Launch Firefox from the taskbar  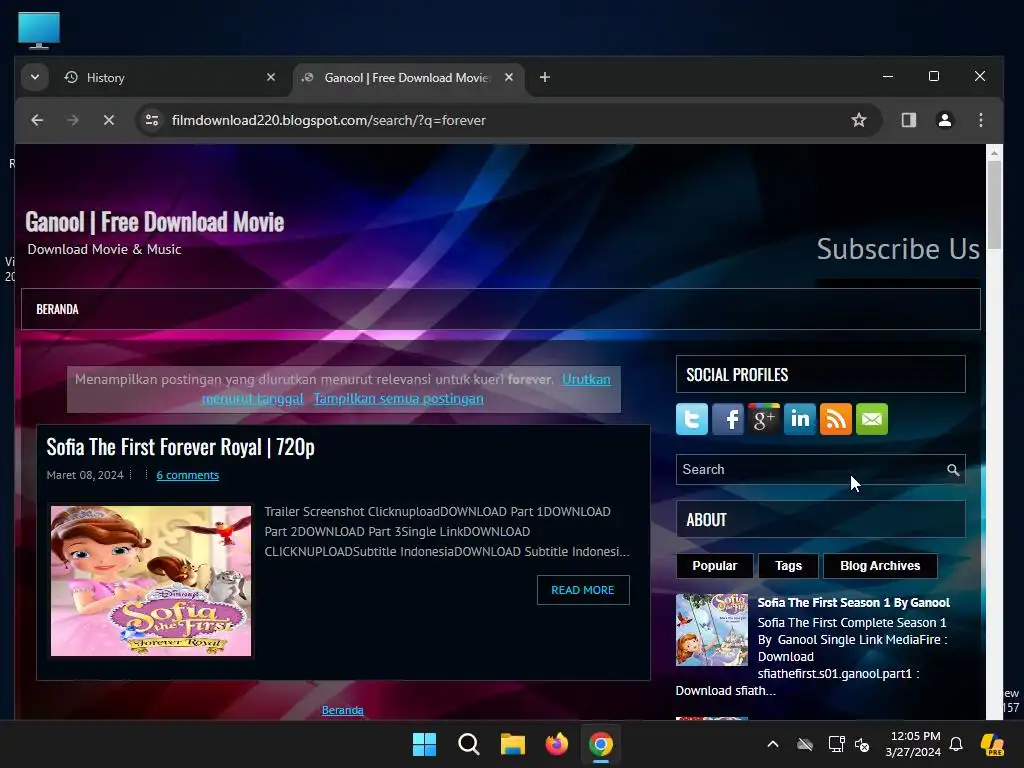556,744
